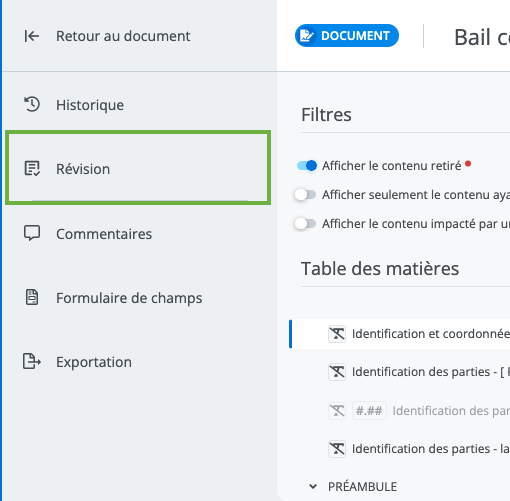
Task: Disable the Afficher le contenu retiré toggle
Action: coord(306,166)
